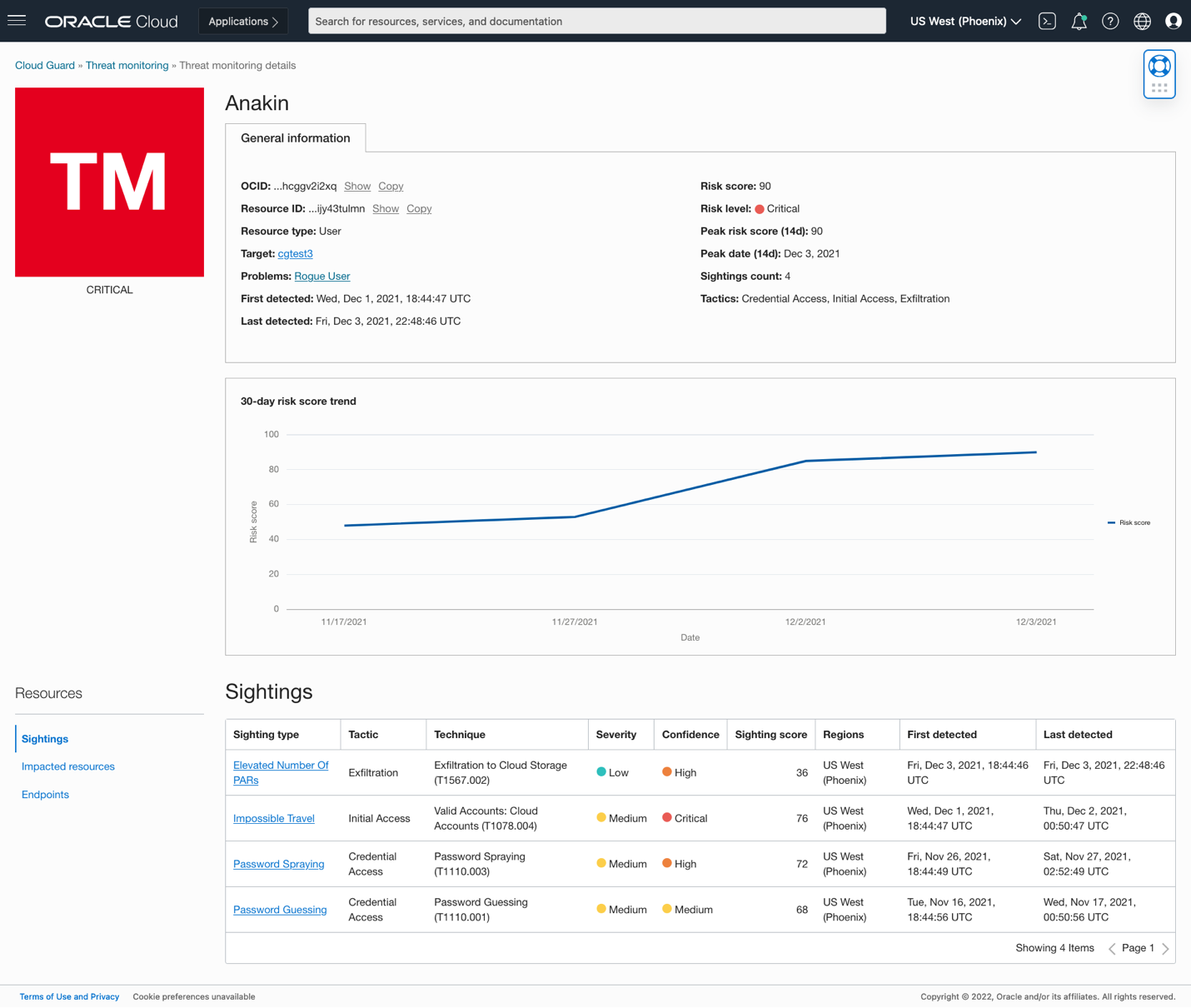
Task: Open the hamburger navigation menu
Action: tap(17, 21)
